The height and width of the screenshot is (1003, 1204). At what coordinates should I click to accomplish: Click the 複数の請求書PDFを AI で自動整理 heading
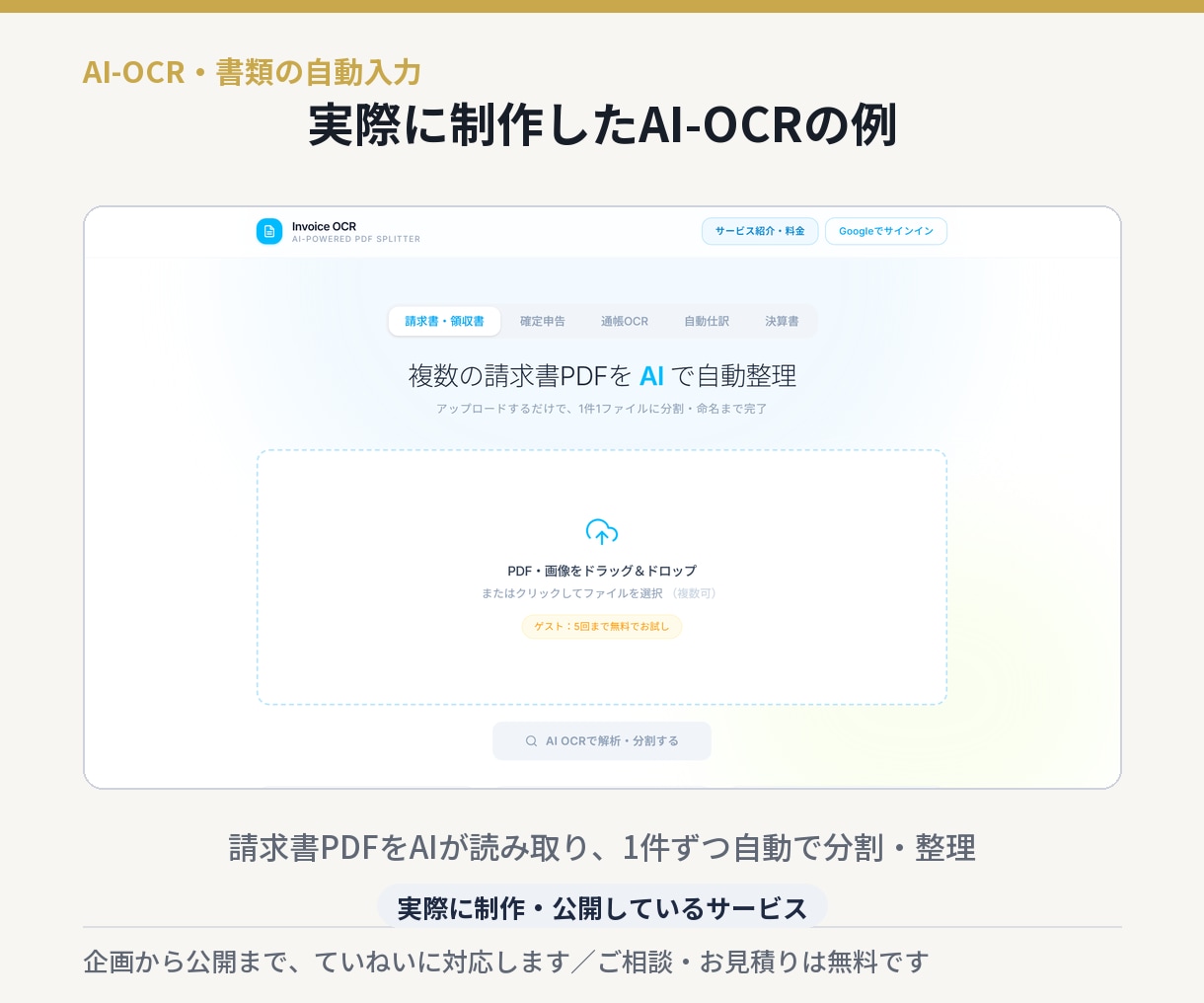tap(602, 376)
